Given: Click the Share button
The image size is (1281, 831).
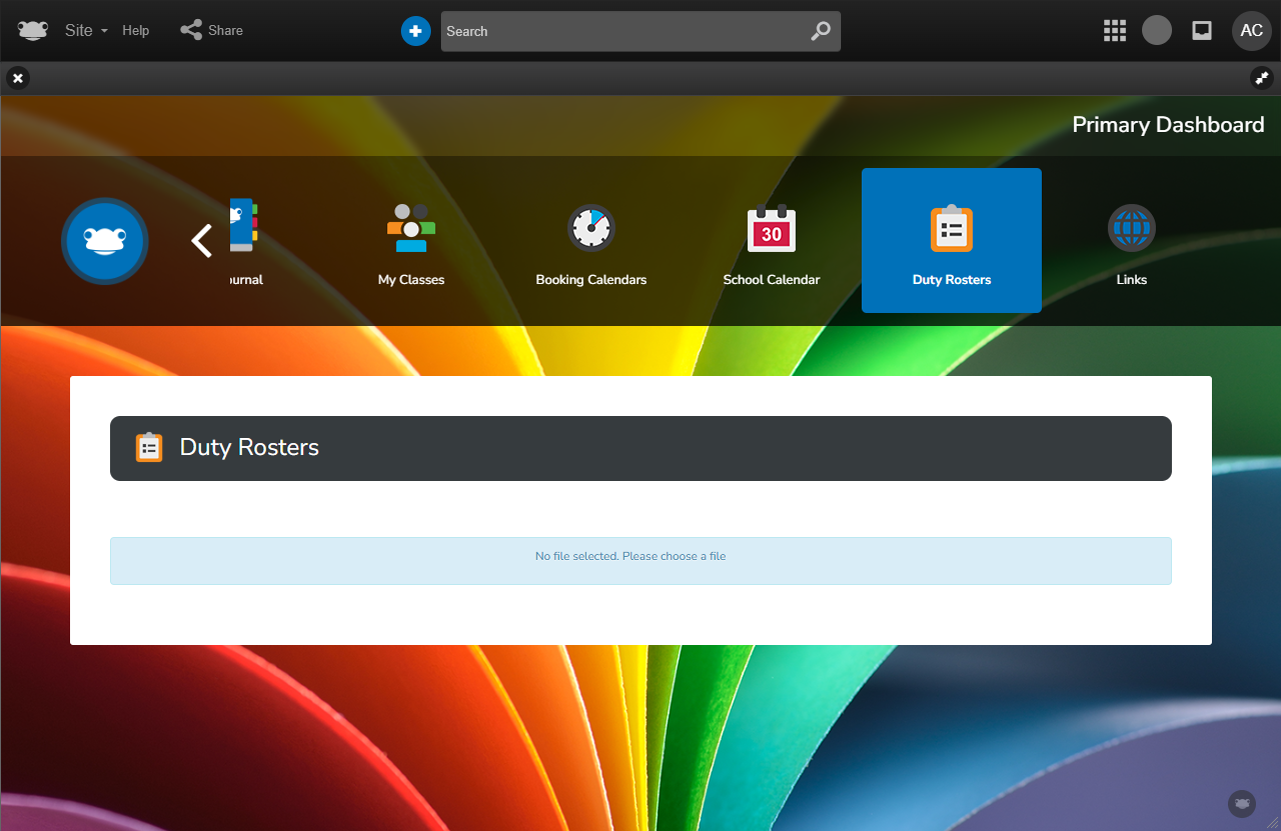Looking at the screenshot, I should click(212, 30).
